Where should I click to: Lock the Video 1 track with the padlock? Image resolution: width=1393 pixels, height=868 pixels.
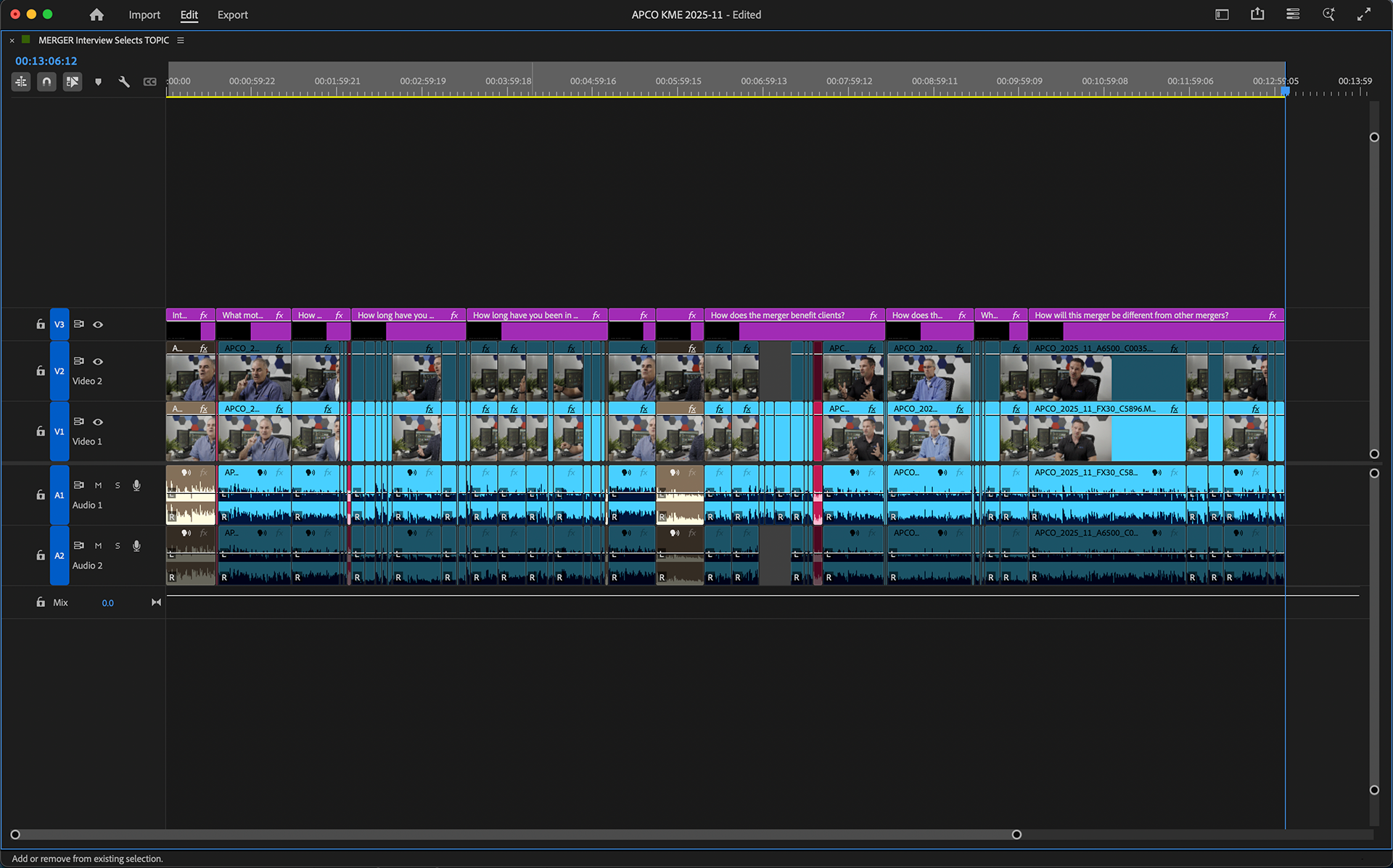point(39,432)
